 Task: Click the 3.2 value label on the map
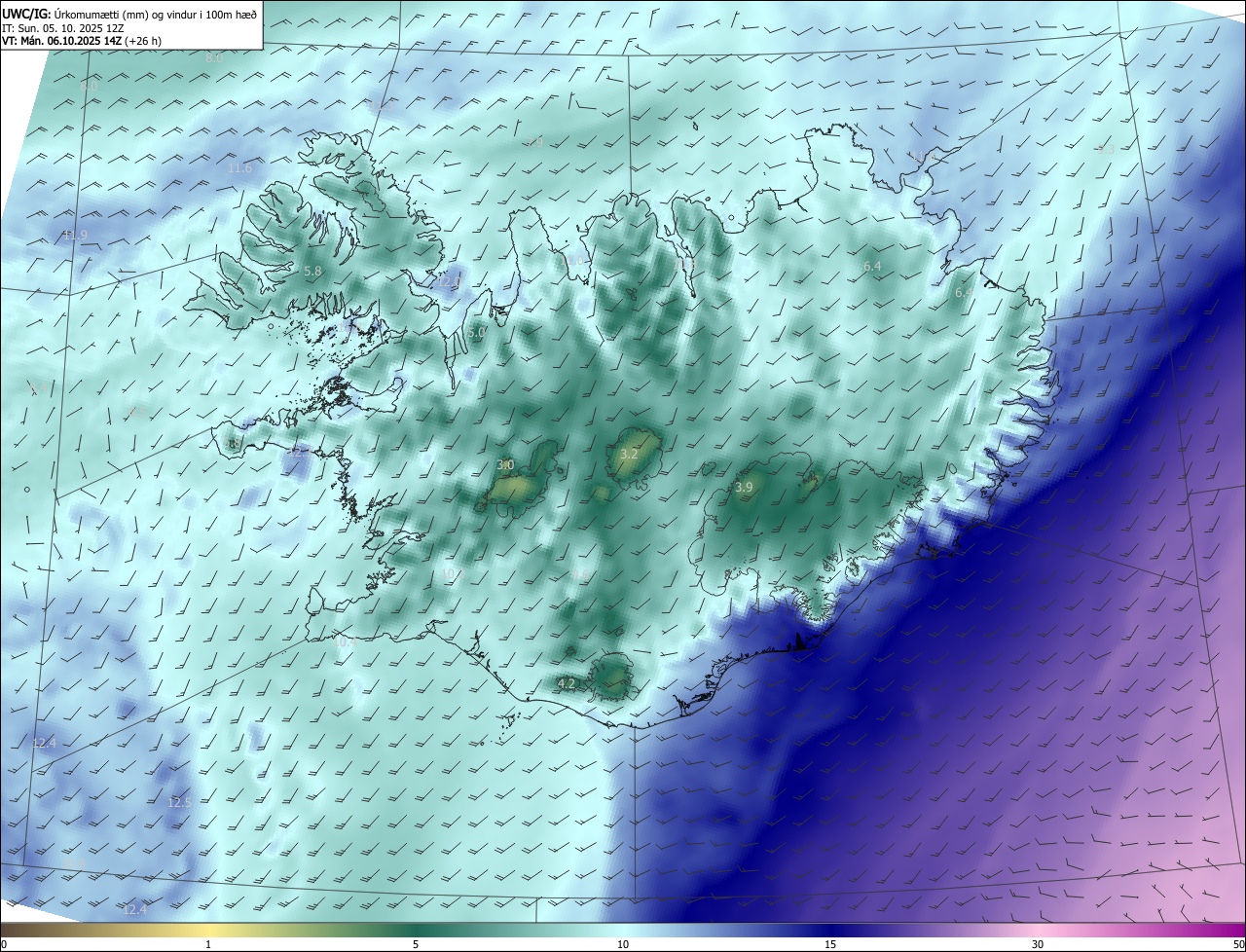click(629, 455)
